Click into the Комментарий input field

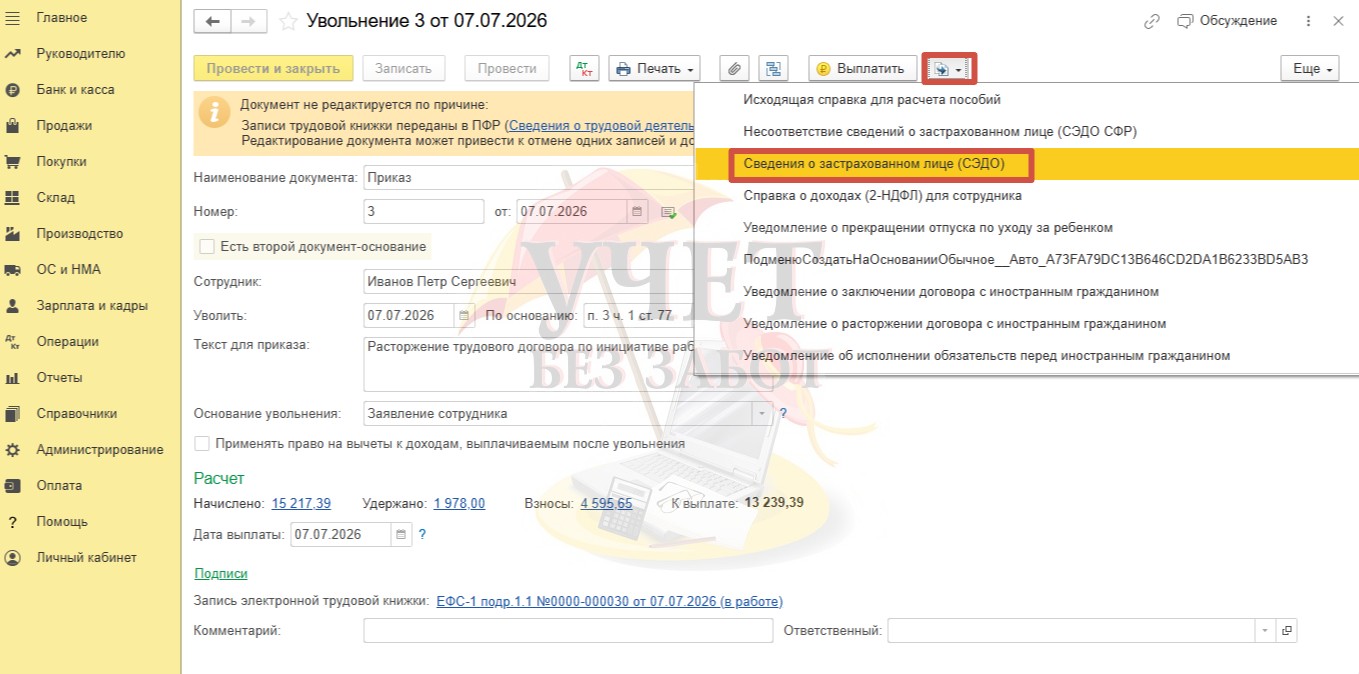[x=568, y=631]
